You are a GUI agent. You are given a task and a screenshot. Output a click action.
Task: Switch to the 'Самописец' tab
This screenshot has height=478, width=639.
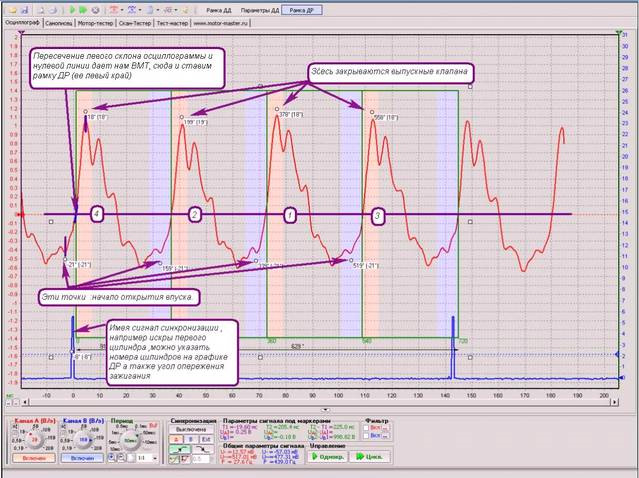pyautogui.click(x=59, y=23)
